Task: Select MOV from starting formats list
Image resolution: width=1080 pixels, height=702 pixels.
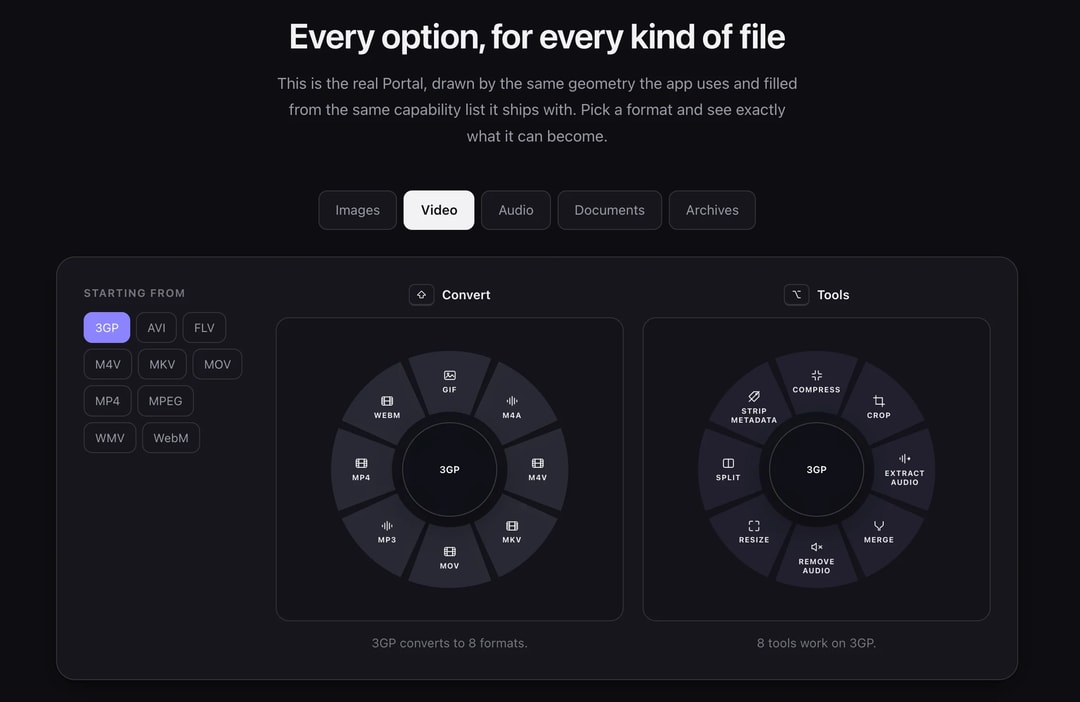Action: coord(217,364)
